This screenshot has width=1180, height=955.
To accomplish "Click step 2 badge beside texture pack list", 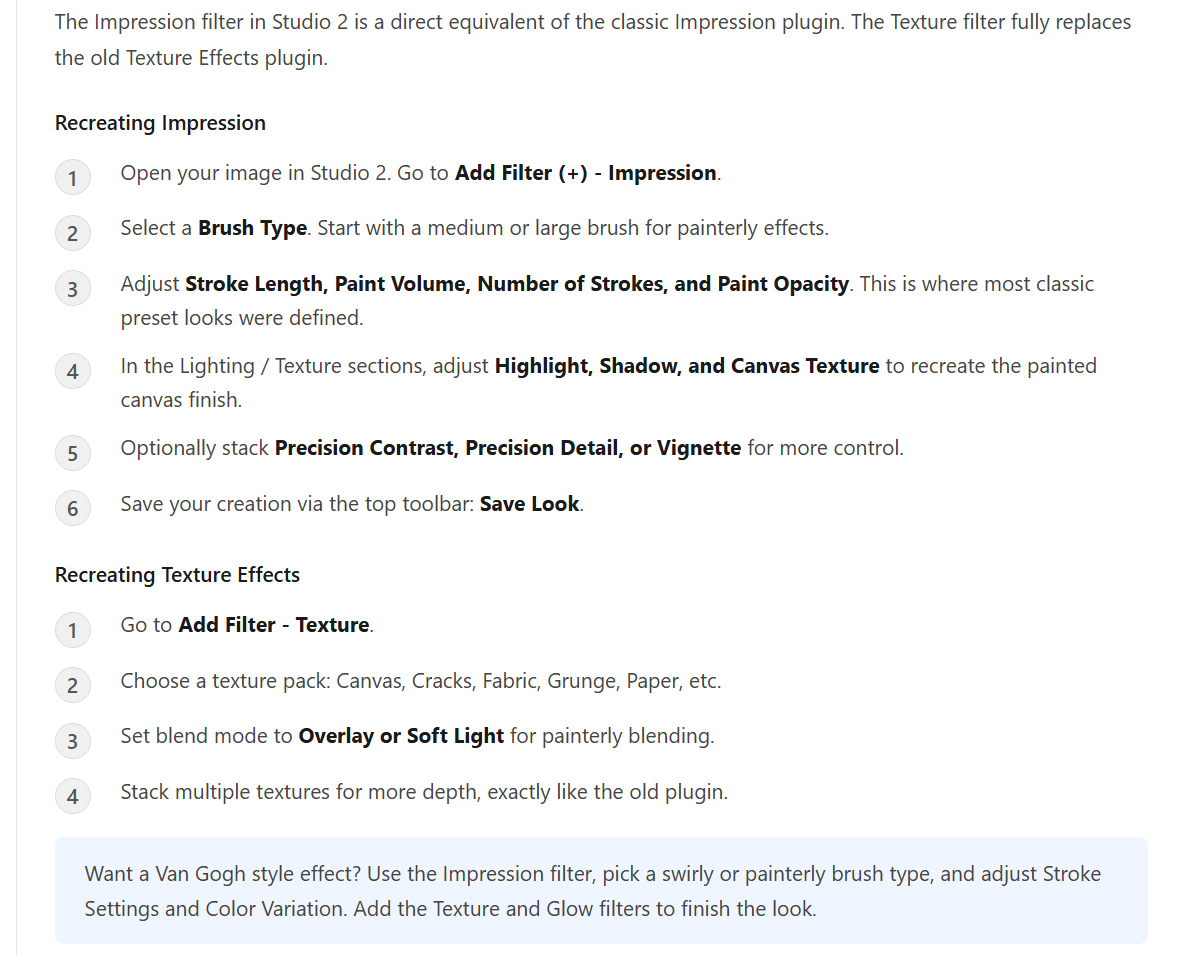I will pos(73,685).
